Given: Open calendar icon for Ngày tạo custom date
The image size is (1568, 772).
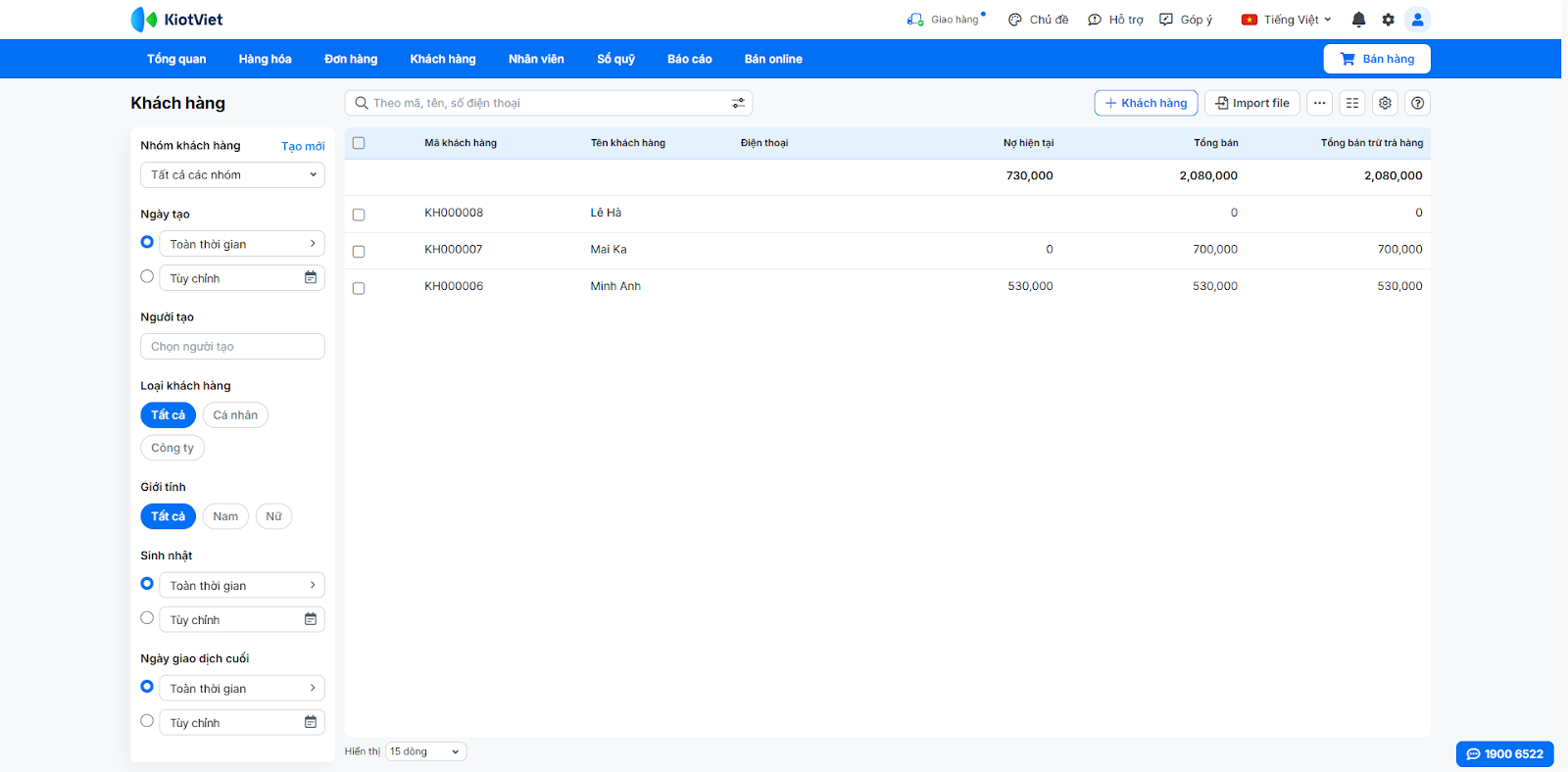Looking at the screenshot, I should click(311, 278).
